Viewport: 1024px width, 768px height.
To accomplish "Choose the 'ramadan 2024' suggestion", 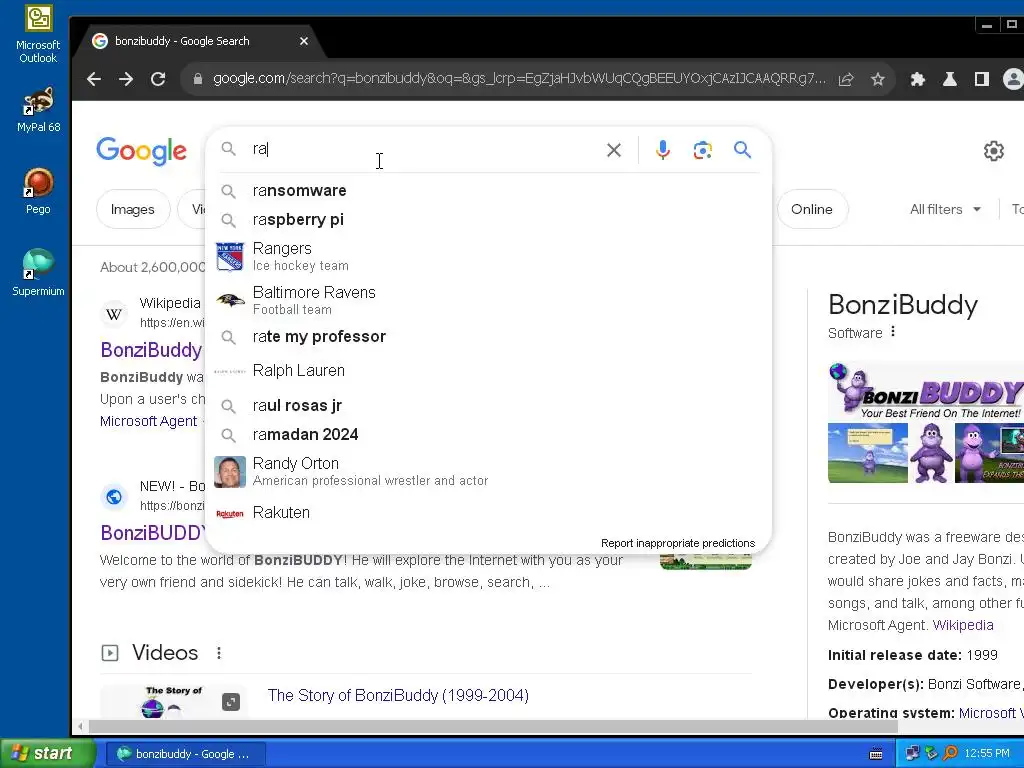I will coord(488,434).
